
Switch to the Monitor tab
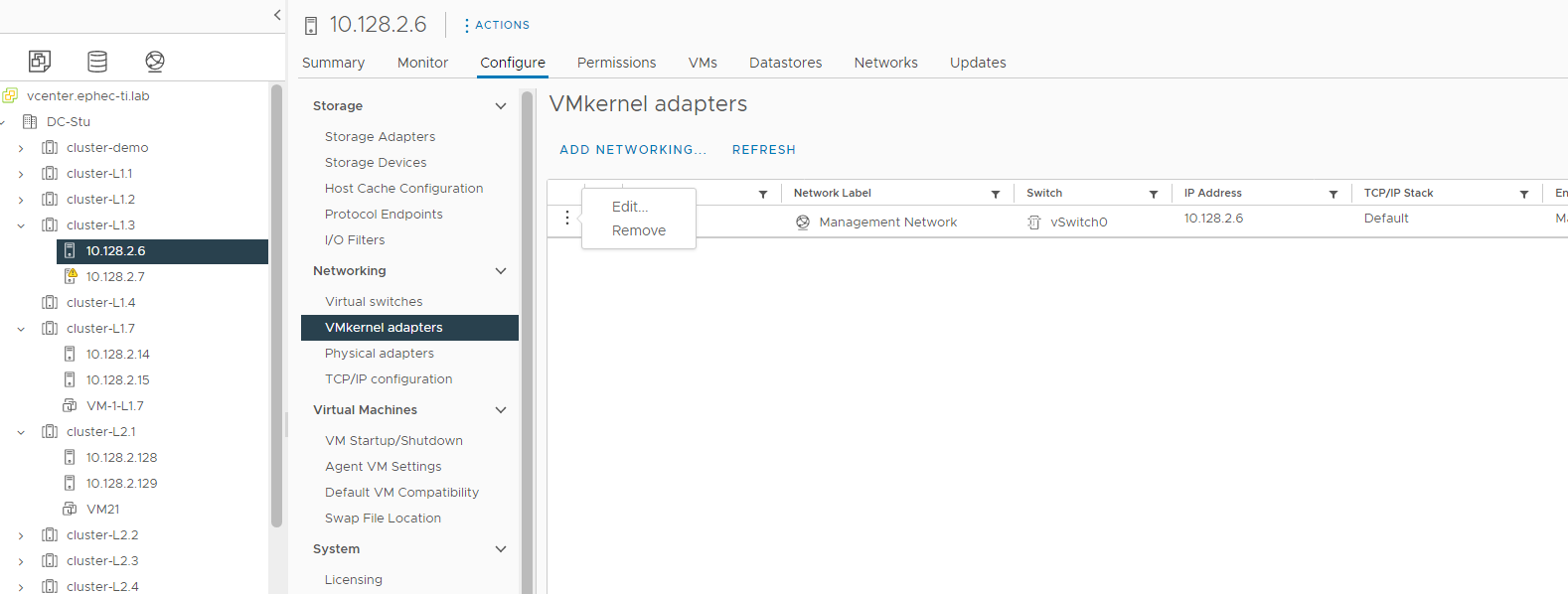(422, 63)
